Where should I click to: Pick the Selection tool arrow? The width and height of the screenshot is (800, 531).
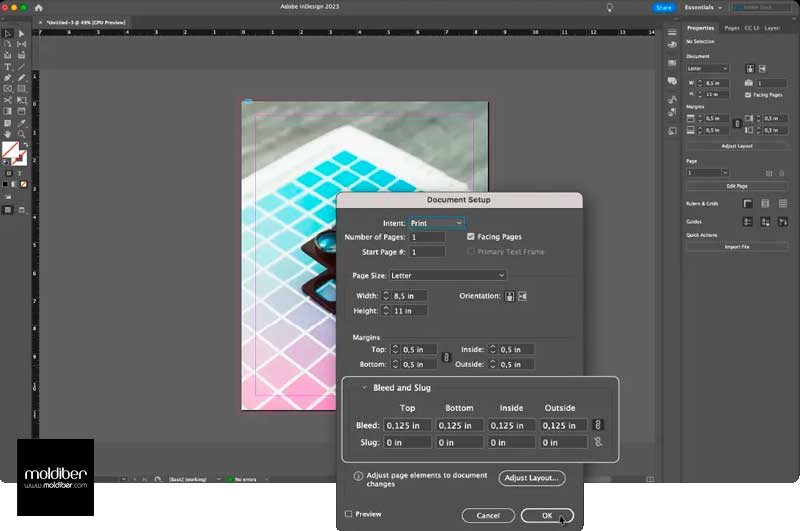pyautogui.click(x=8, y=33)
